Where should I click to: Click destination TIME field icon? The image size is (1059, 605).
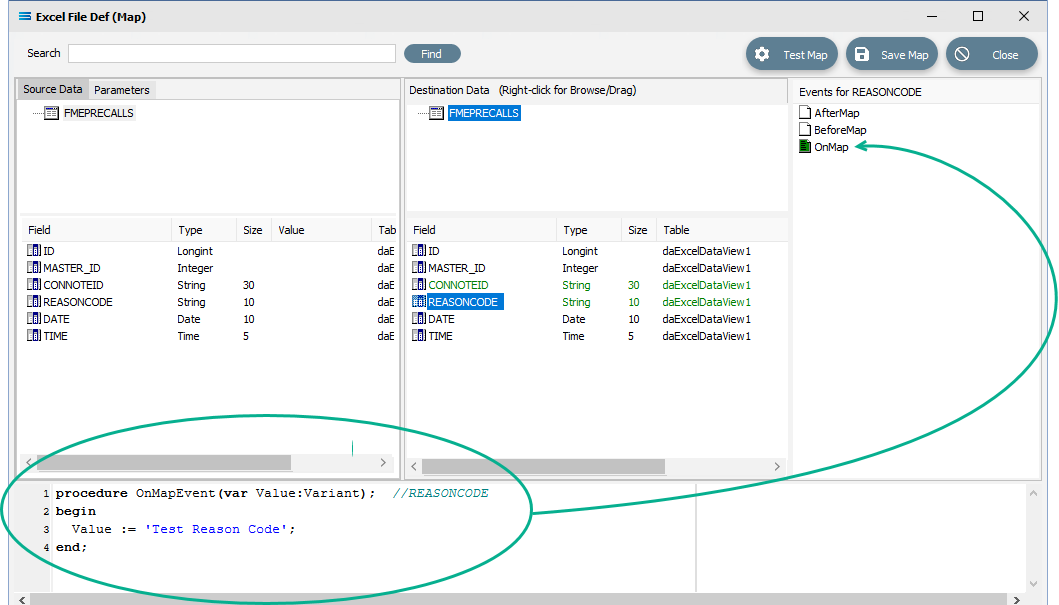click(419, 335)
